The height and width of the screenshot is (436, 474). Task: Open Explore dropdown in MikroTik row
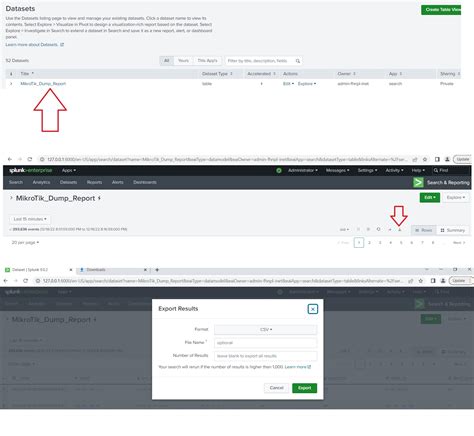point(307,84)
